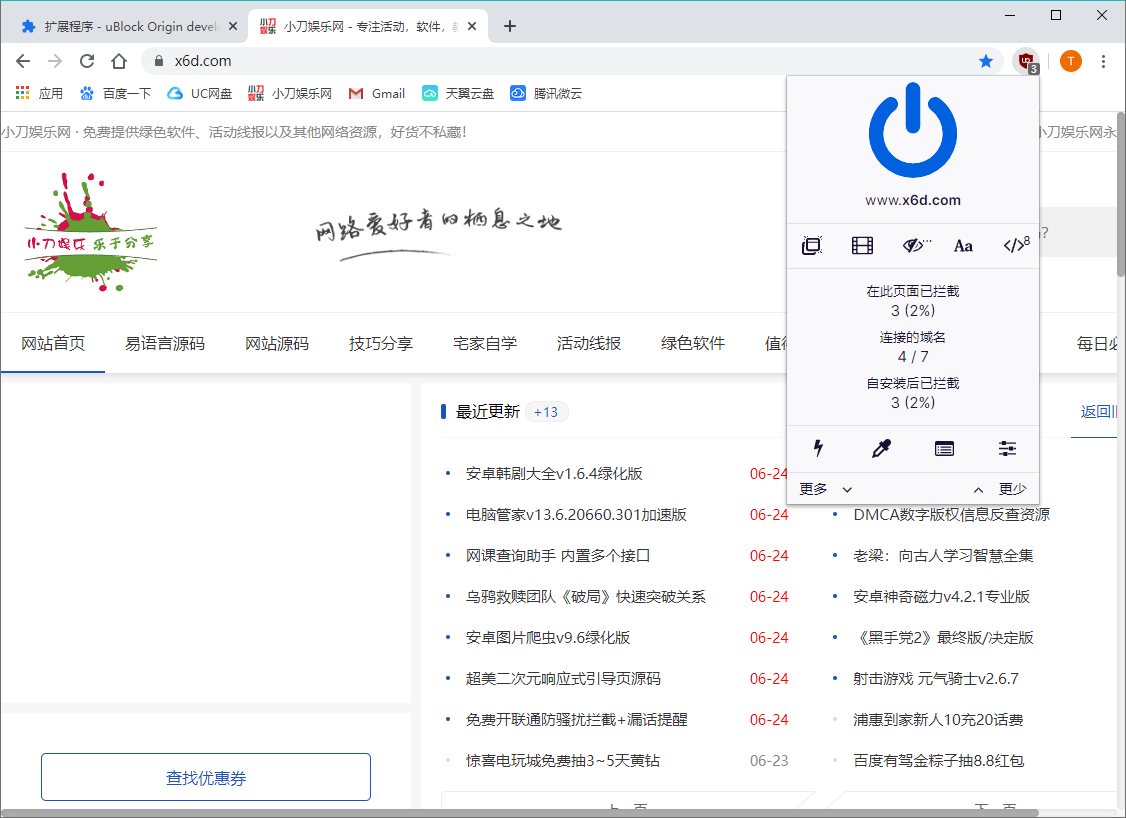Open the element zapper mode lightning icon

(818, 449)
